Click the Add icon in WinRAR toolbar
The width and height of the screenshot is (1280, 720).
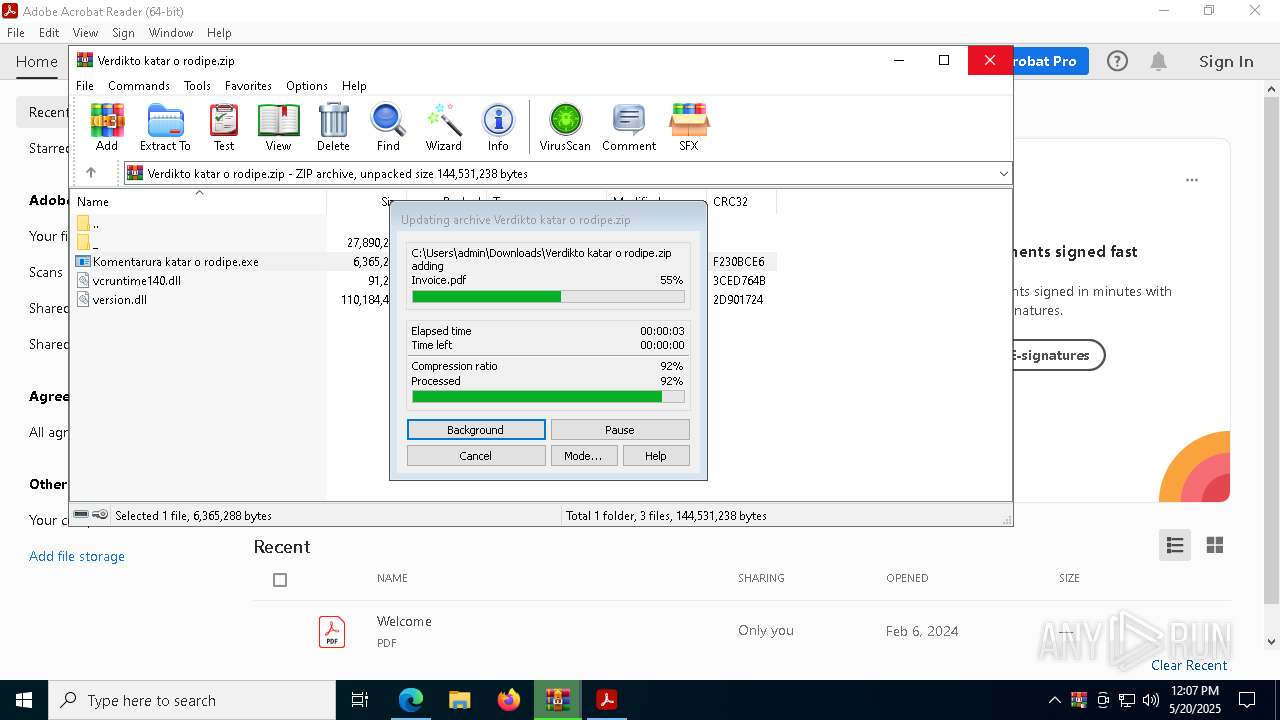tap(107, 127)
